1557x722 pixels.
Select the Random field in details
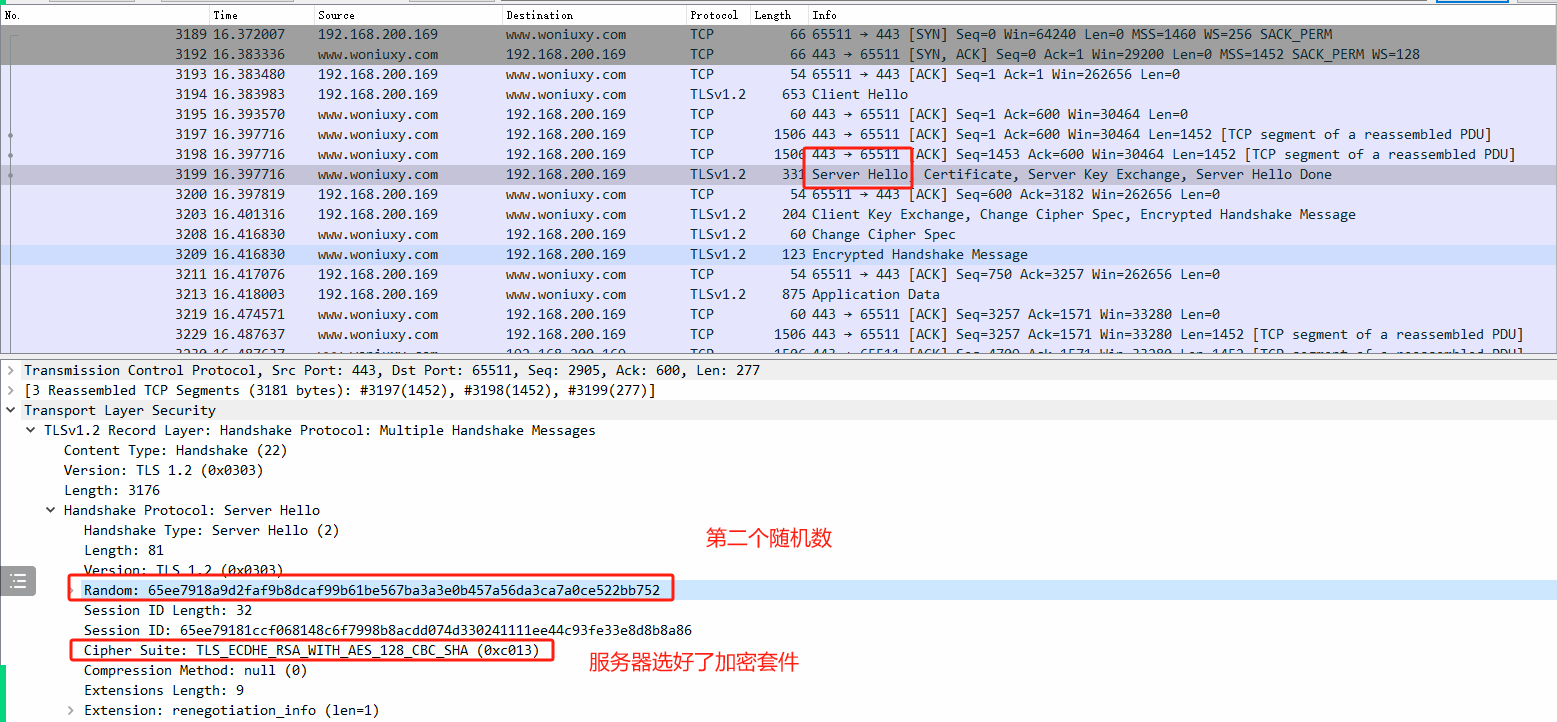pos(372,590)
